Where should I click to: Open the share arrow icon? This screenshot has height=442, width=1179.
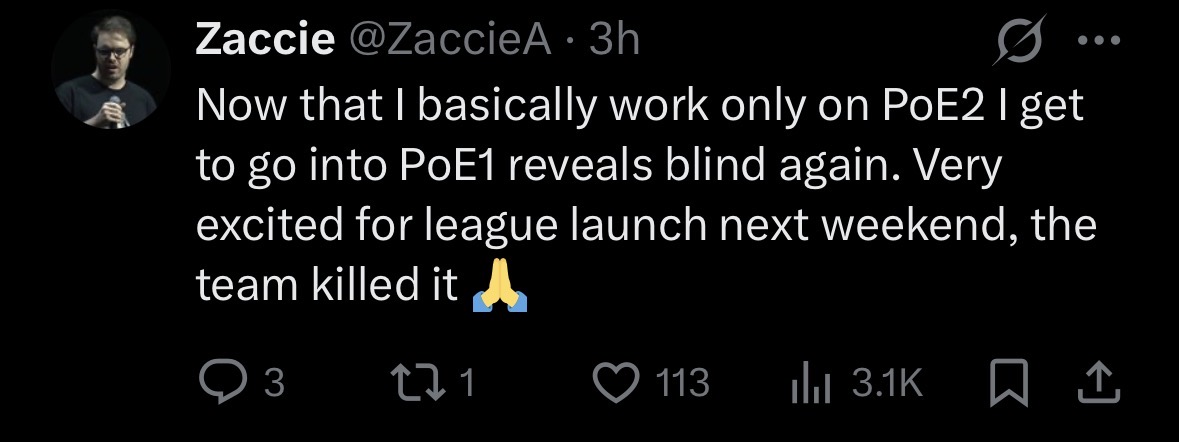(1099, 383)
